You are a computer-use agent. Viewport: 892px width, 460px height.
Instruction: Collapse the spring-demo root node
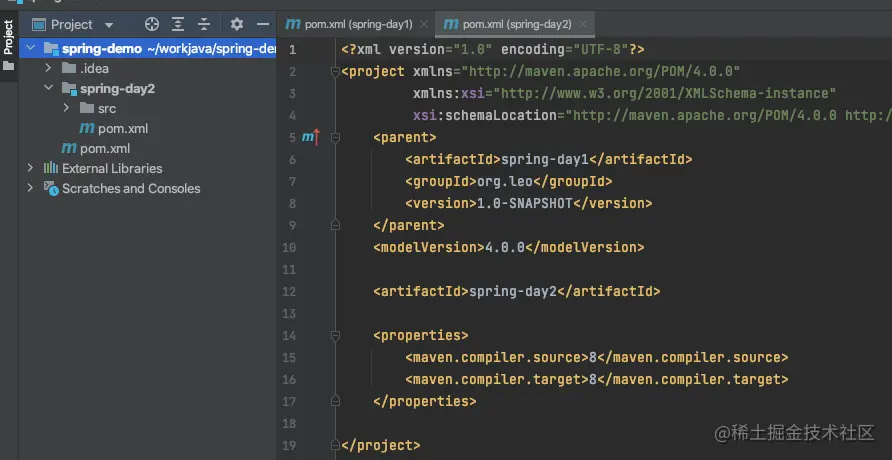pyautogui.click(x=31, y=48)
